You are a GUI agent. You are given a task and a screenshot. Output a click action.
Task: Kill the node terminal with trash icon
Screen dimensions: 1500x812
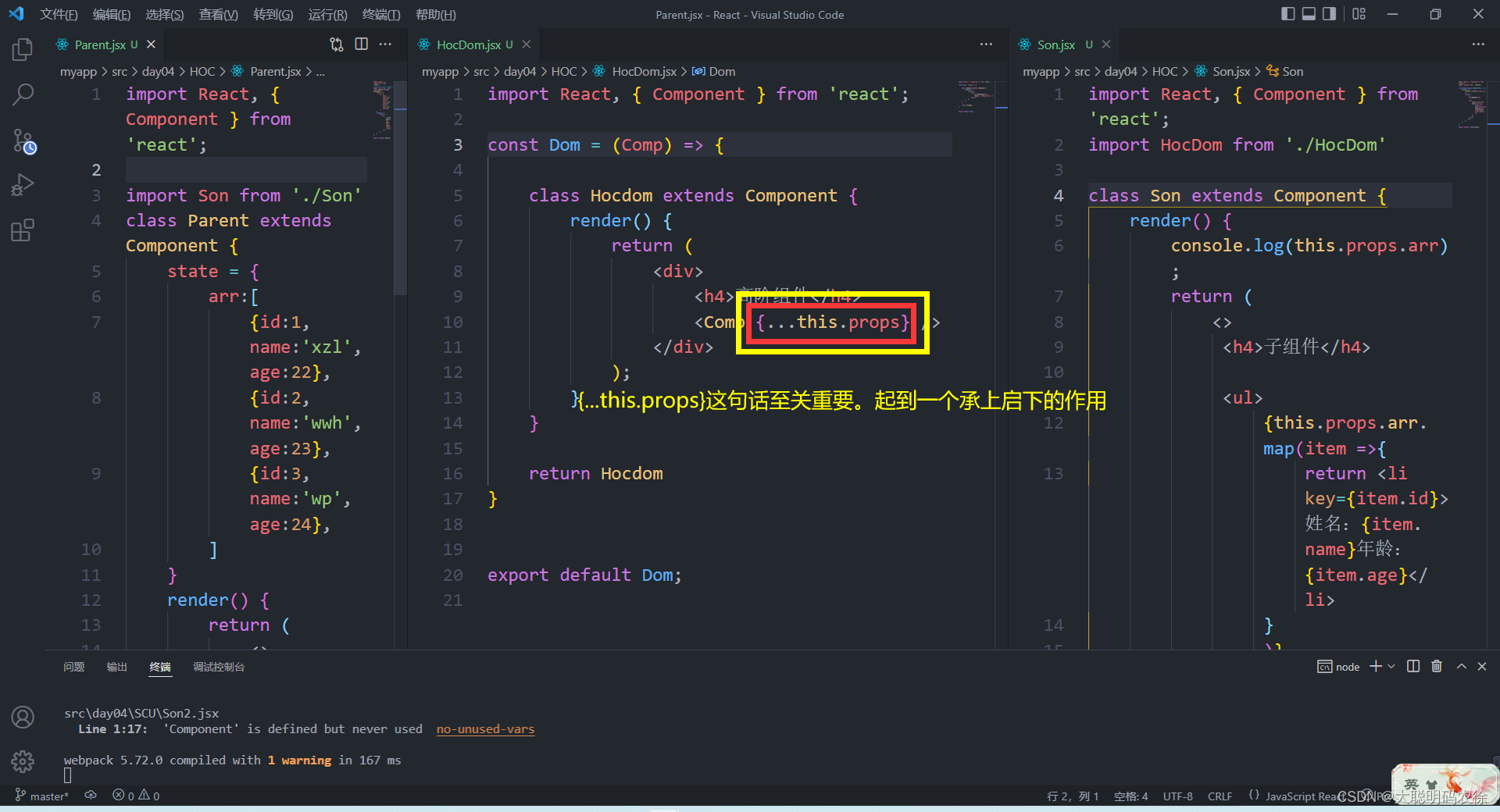coord(1437,666)
